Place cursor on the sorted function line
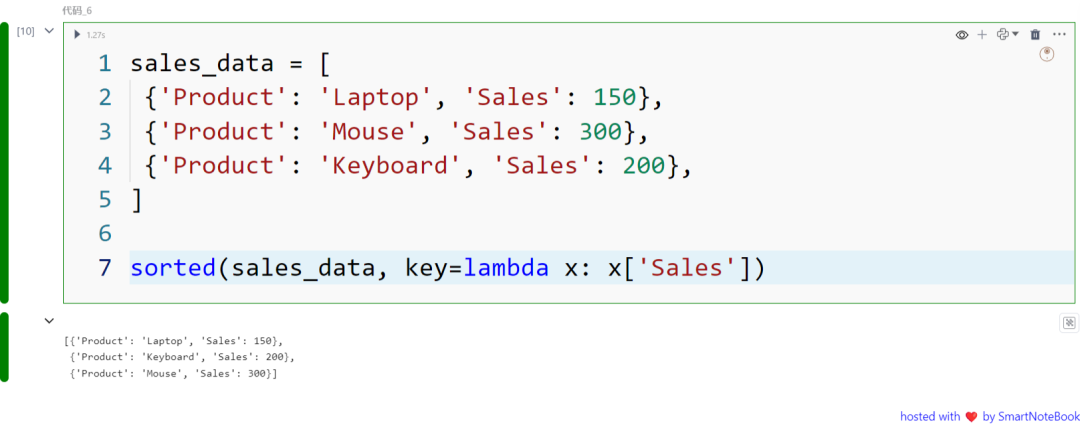Screen dimensions: 1080x425 448,267
